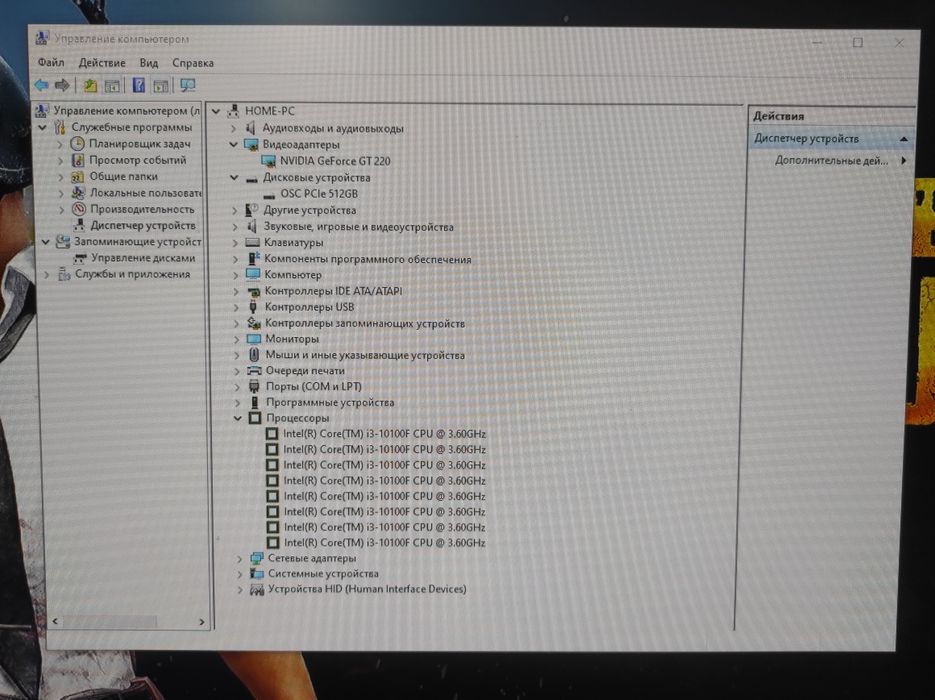Click the left pane horizontal scrollbar right arrow
Image resolution: width=935 pixels, height=700 pixels.
(x=202, y=622)
